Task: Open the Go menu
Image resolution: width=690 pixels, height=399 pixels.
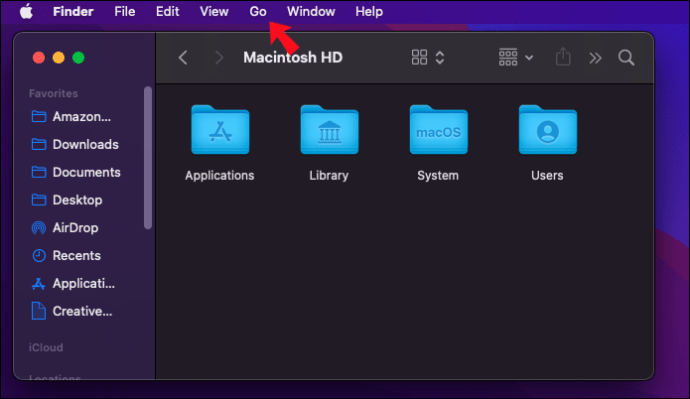Action: 258,11
